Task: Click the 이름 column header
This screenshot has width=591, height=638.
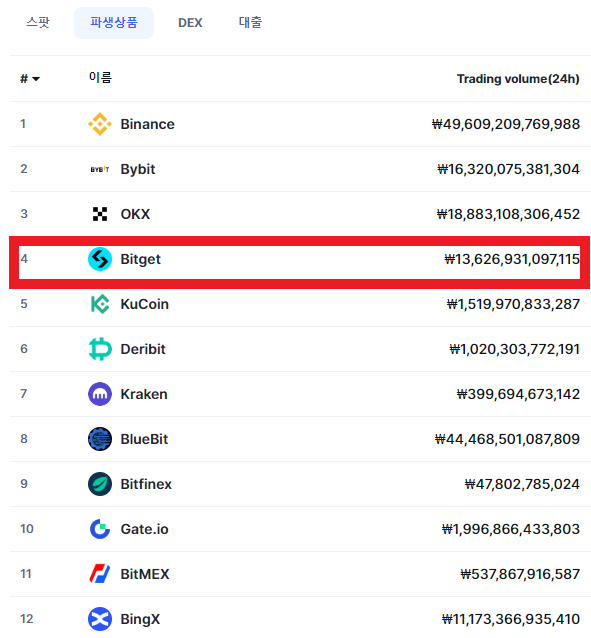Action: tap(100, 77)
